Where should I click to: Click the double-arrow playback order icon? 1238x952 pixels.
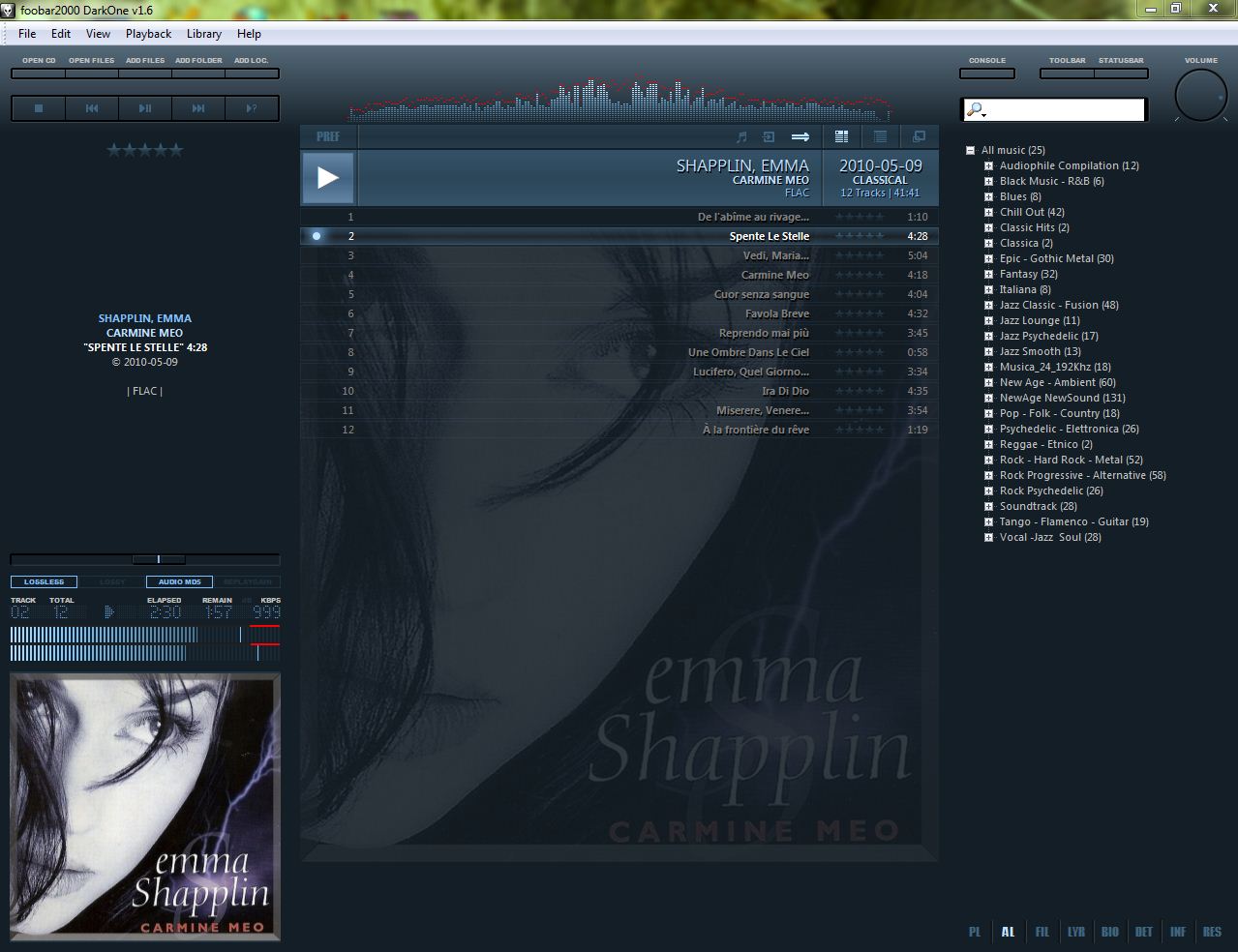click(800, 137)
